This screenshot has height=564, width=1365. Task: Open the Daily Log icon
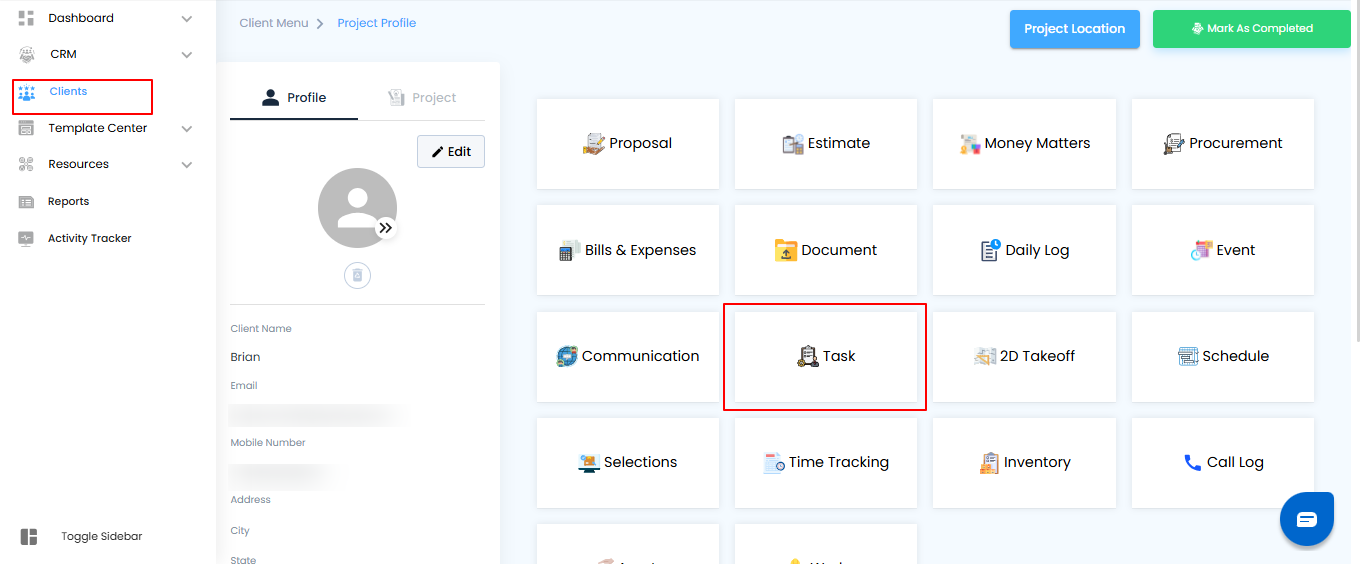point(990,250)
